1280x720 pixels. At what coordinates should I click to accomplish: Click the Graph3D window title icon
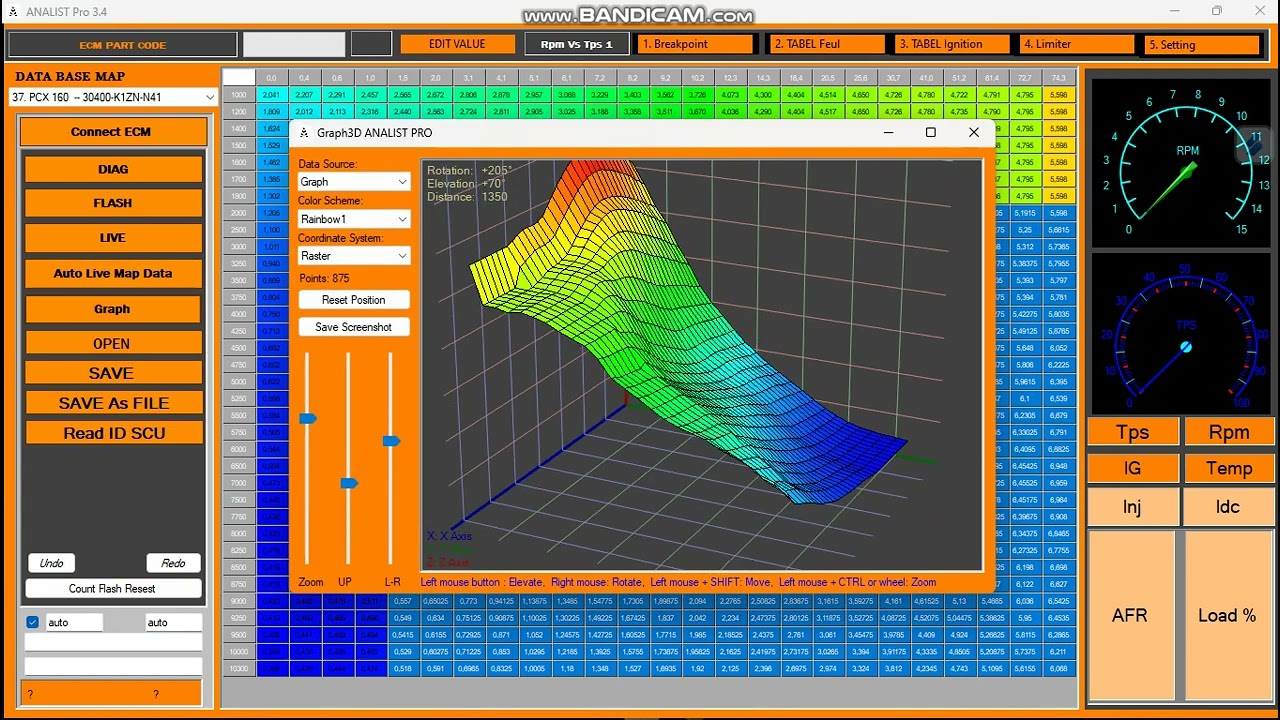[x=305, y=133]
